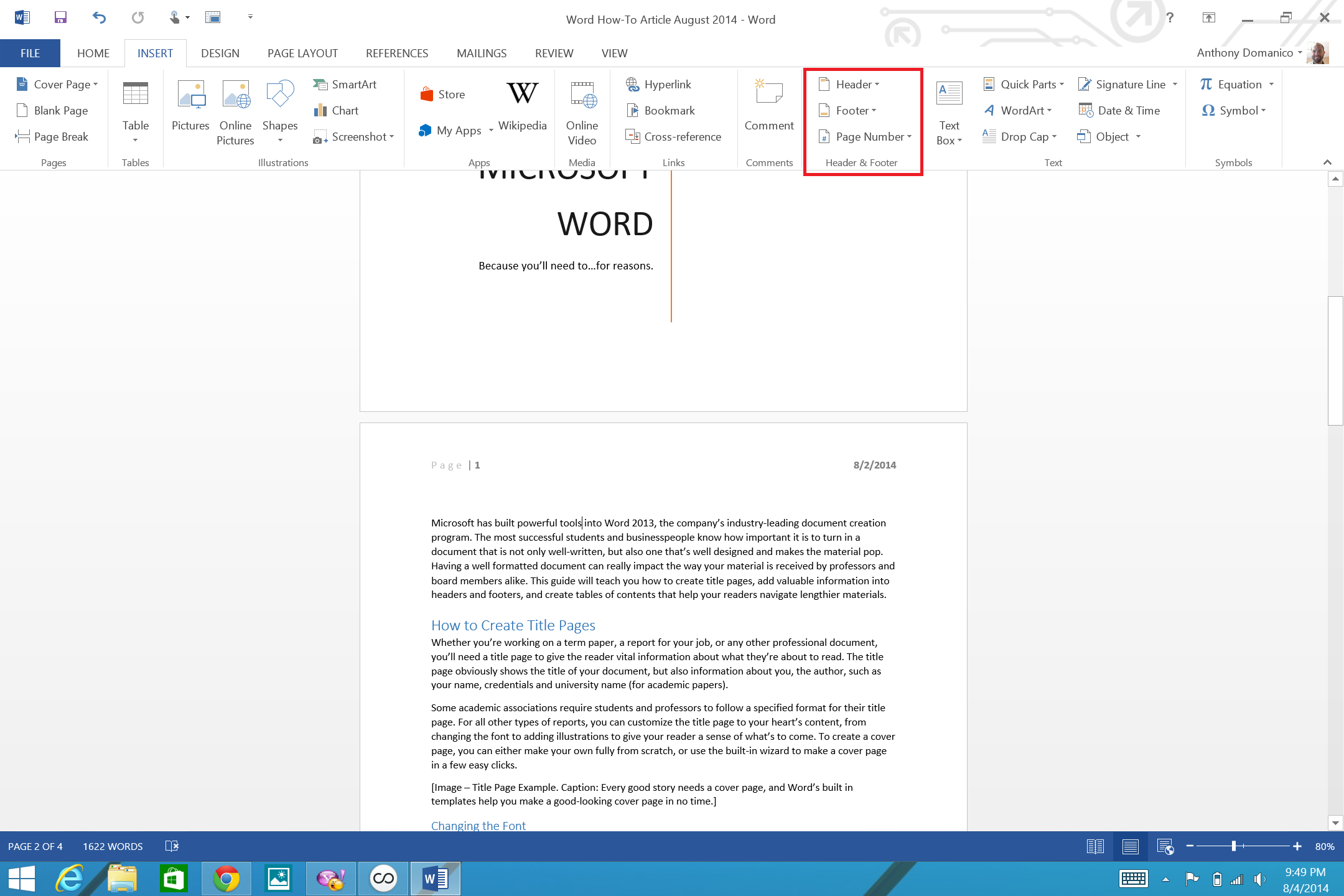Toggle the View tab in ribbon
1344x896 pixels.
coord(614,53)
